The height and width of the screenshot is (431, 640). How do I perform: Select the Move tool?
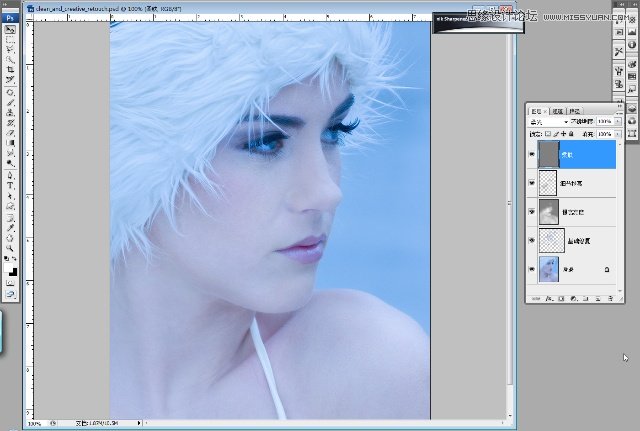tap(10, 30)
